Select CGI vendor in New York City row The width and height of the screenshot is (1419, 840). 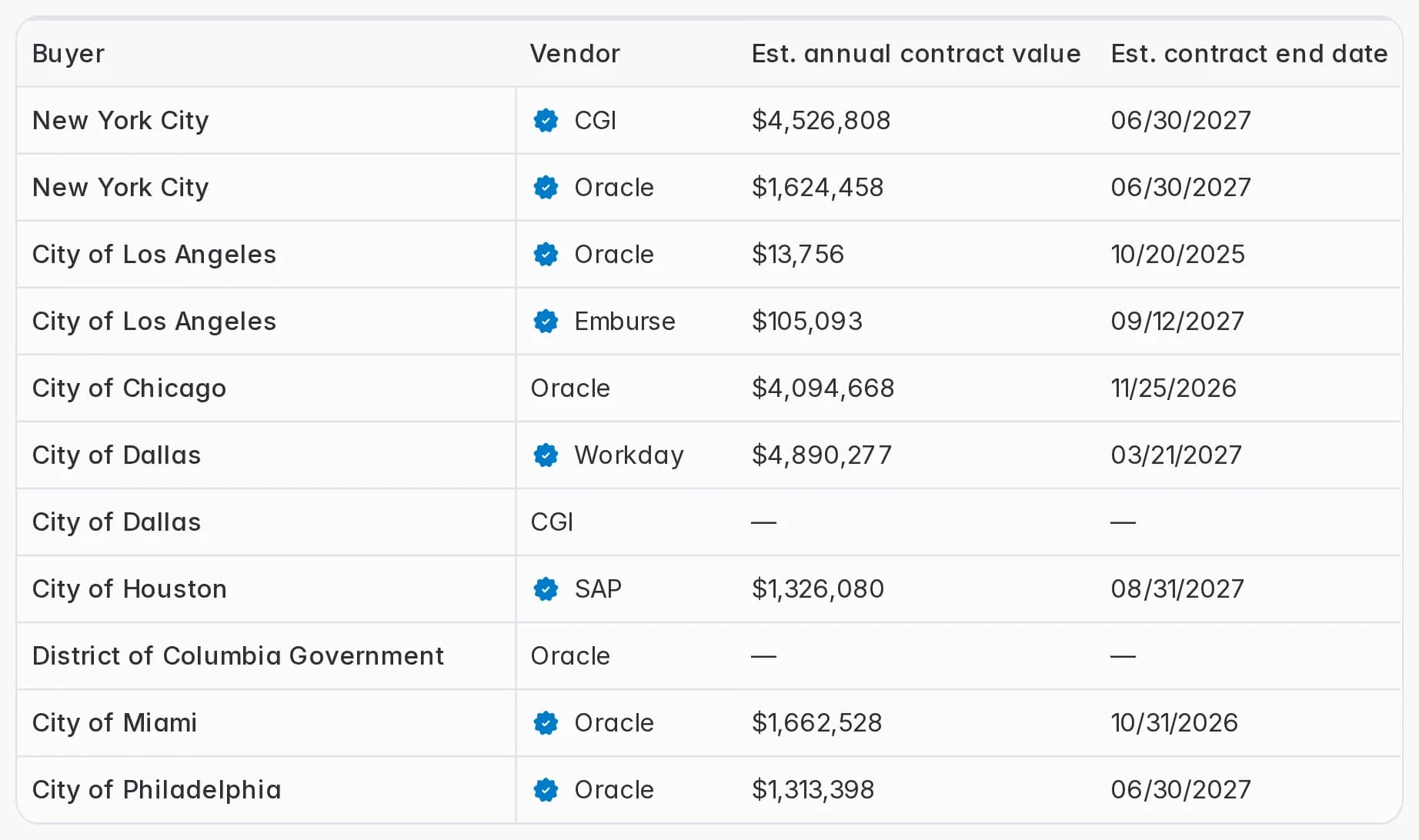(596, 121)
